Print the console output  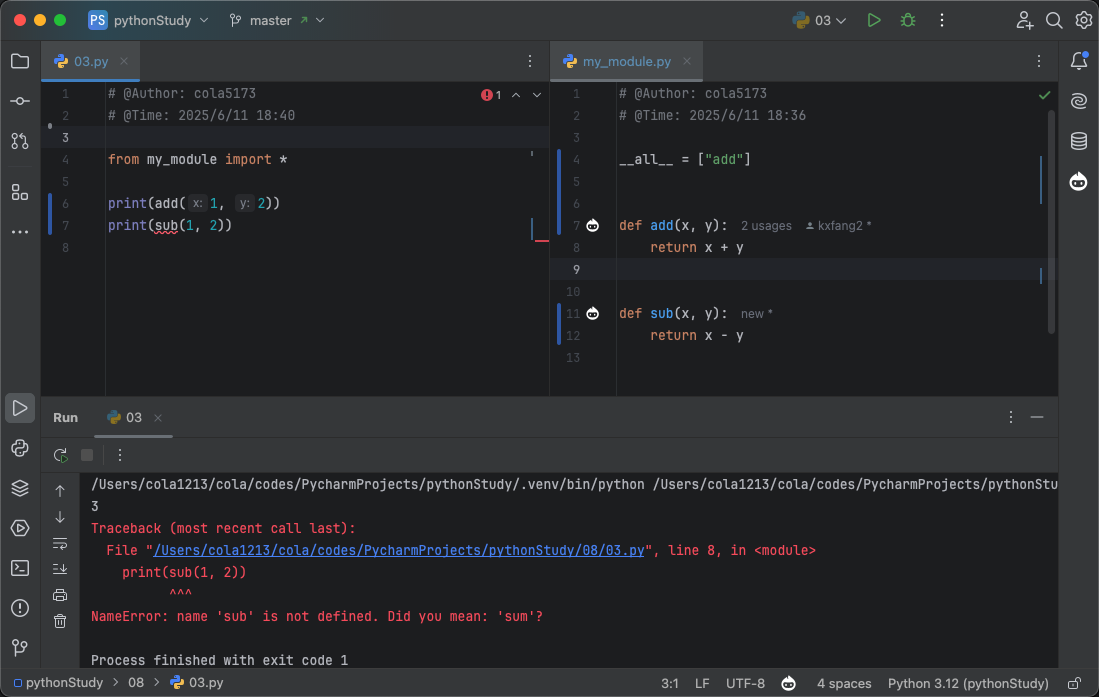[x=60, y=595]
